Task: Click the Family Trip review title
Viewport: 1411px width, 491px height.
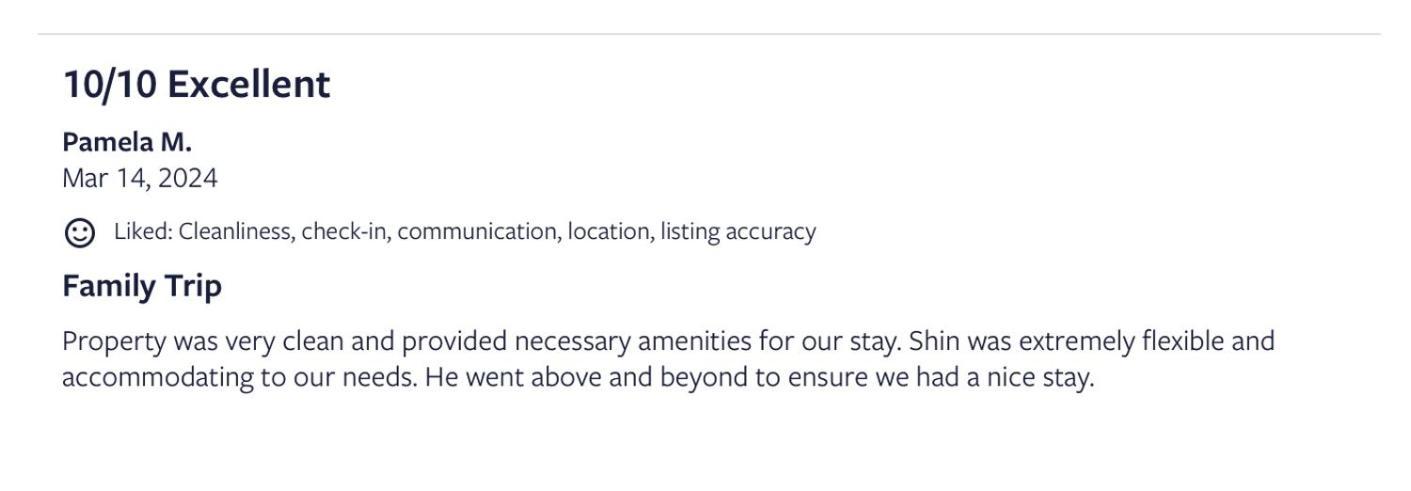Action: pos(142,286)
